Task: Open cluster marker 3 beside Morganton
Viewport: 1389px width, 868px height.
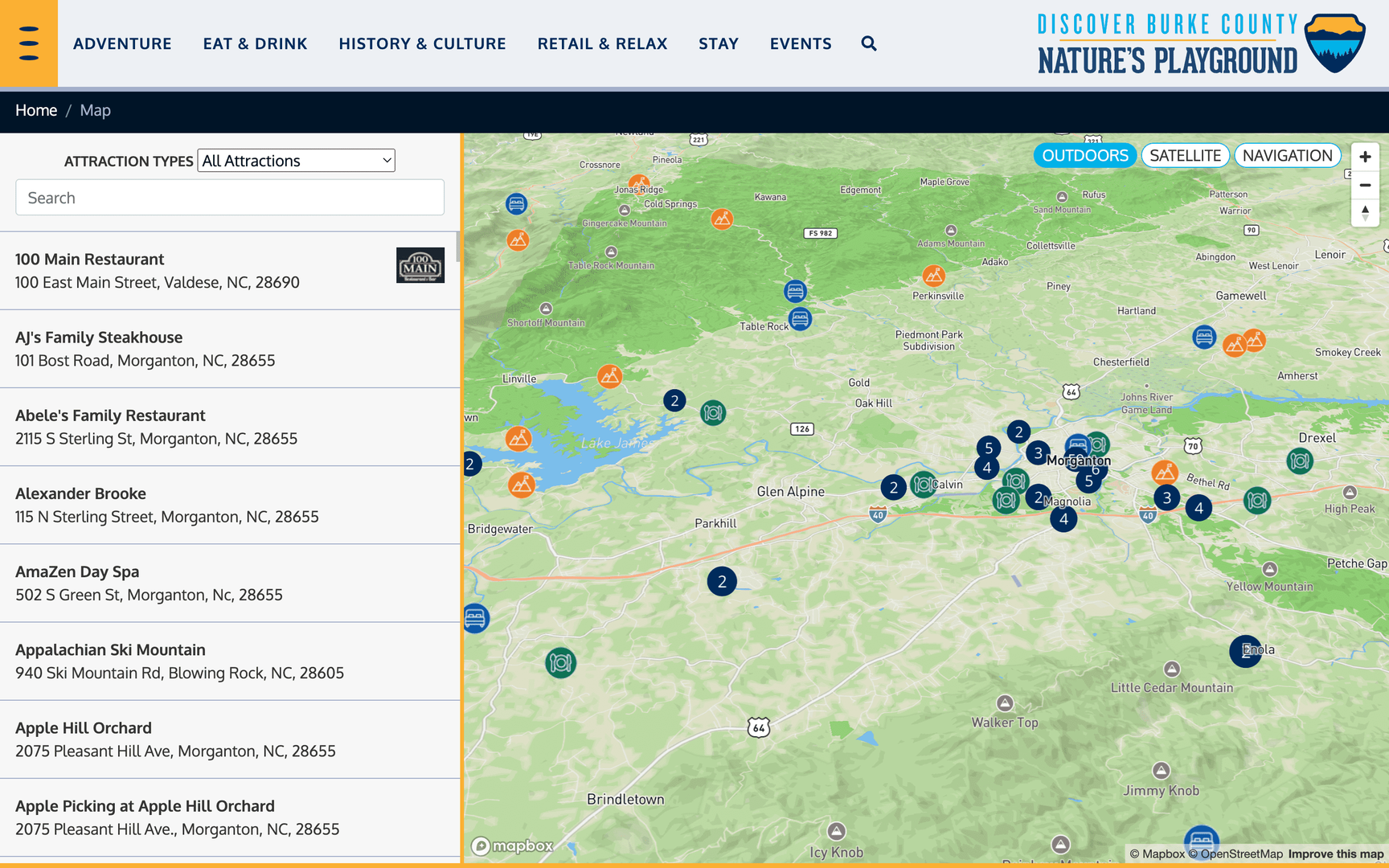Action: [x=1038, y=453]
